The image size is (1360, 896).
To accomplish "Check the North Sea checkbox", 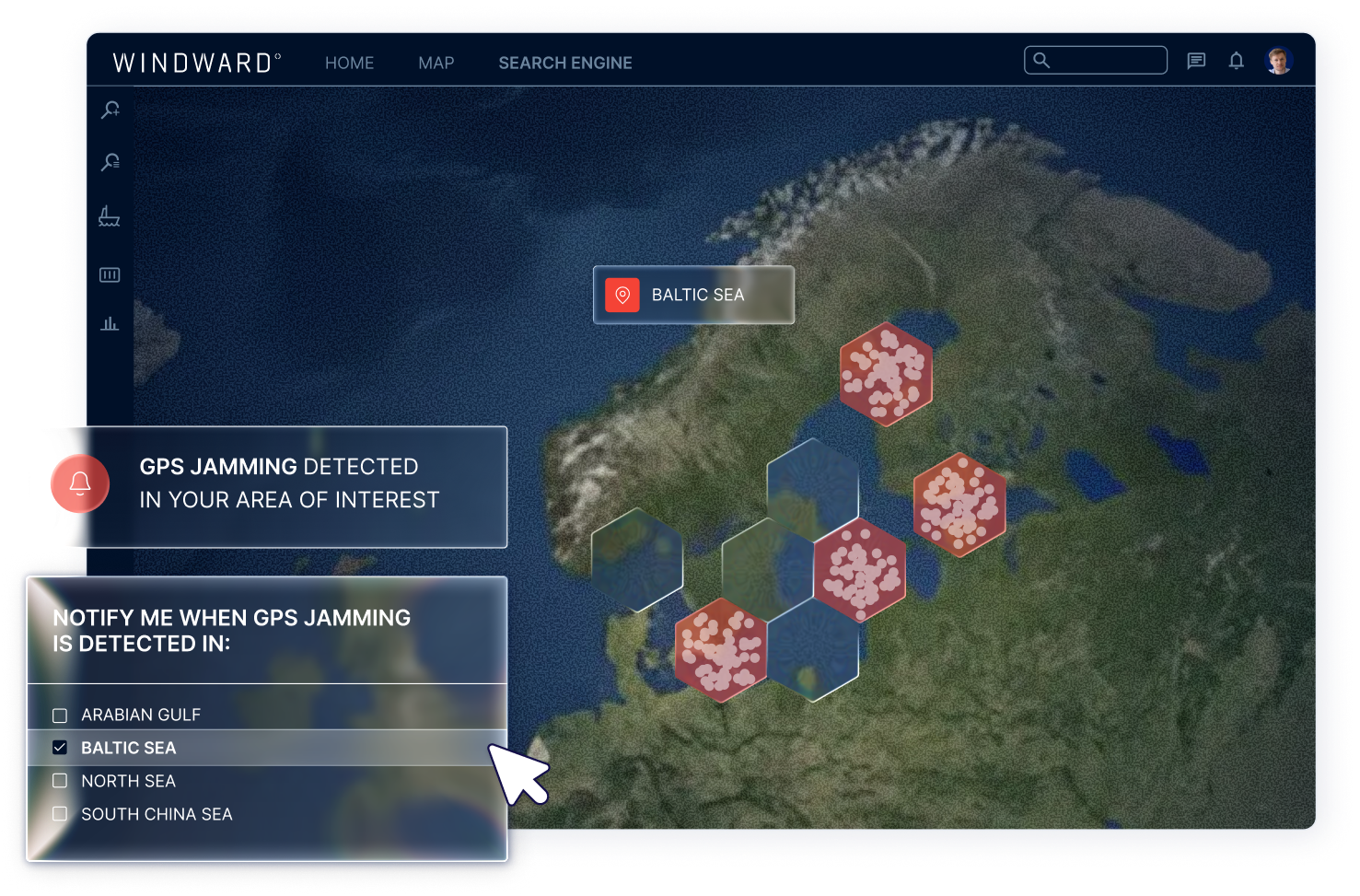I will pos(60,781).
